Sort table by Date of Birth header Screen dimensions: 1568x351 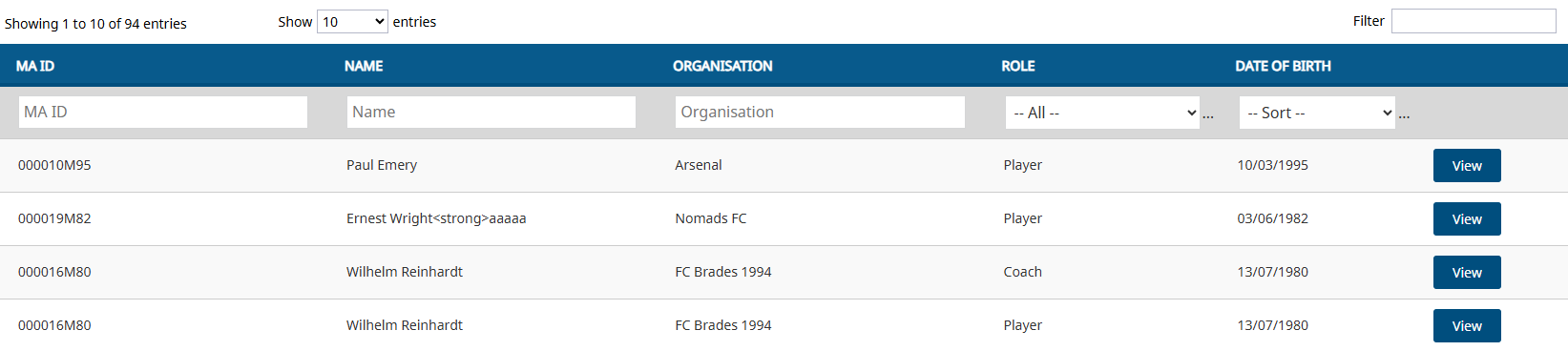[1283, 66]
